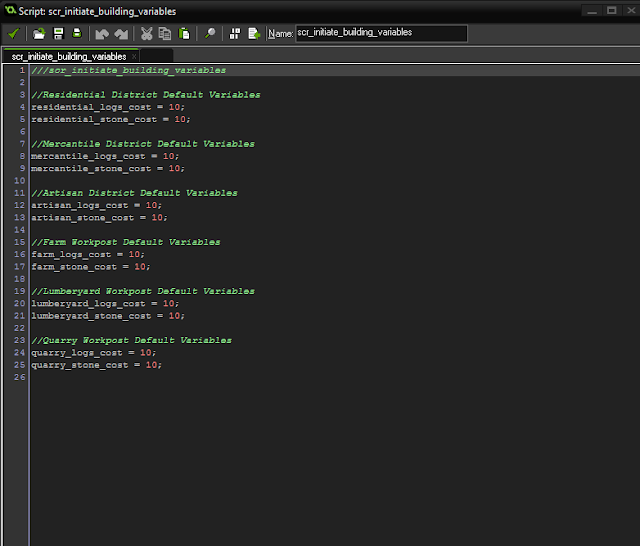The width and height of the screenshot is (640, 546).
Task: Place cursor on lumberyard_stone_cost line
Action: point(108,315)
